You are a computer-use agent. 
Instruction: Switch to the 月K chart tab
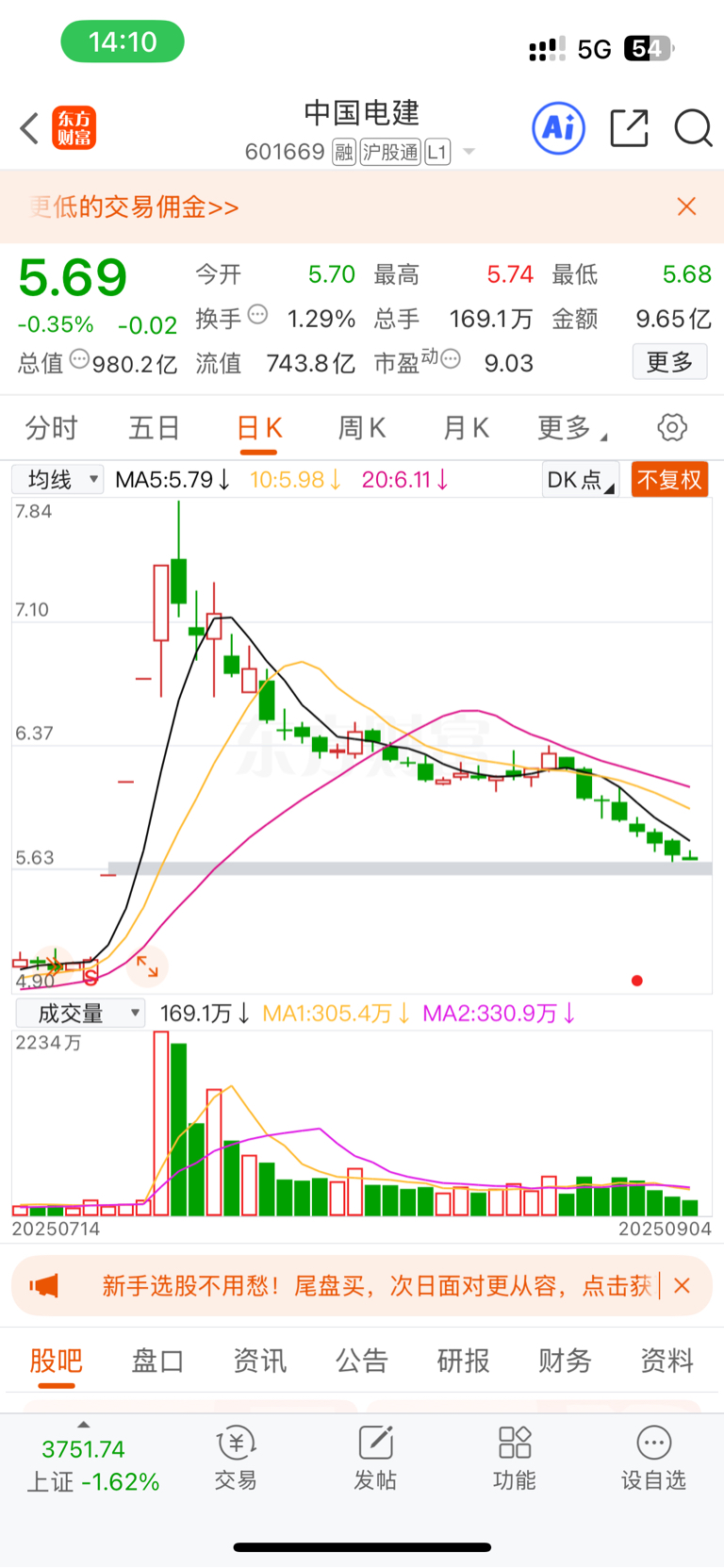[466, 428]
